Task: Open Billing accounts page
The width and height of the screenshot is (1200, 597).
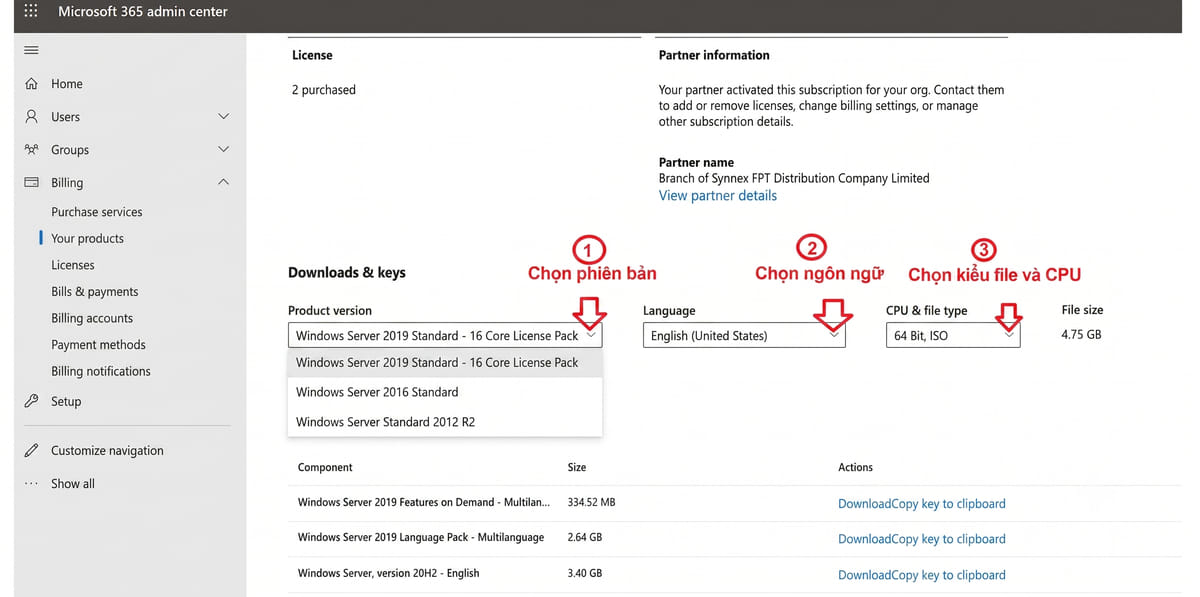Action: pos(92,318)
